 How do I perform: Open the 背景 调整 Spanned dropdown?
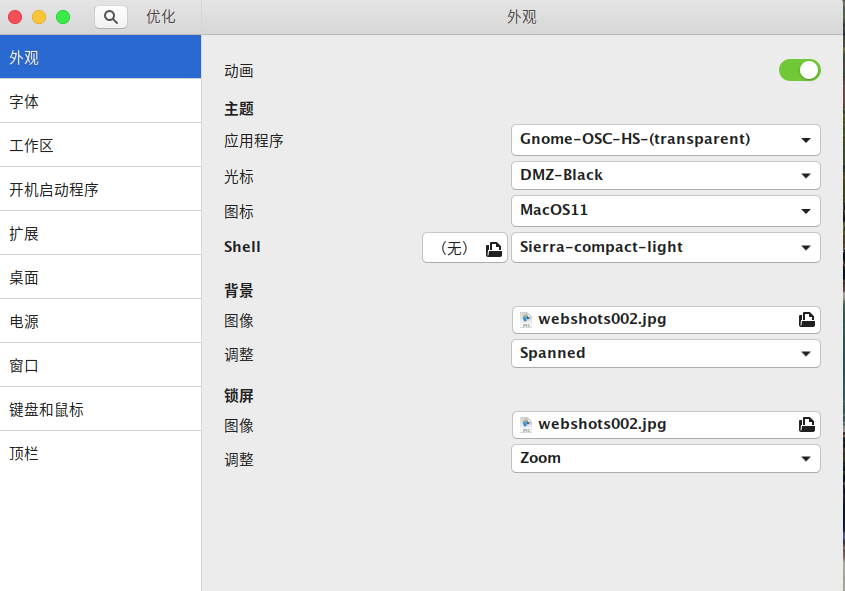[666, 353]
